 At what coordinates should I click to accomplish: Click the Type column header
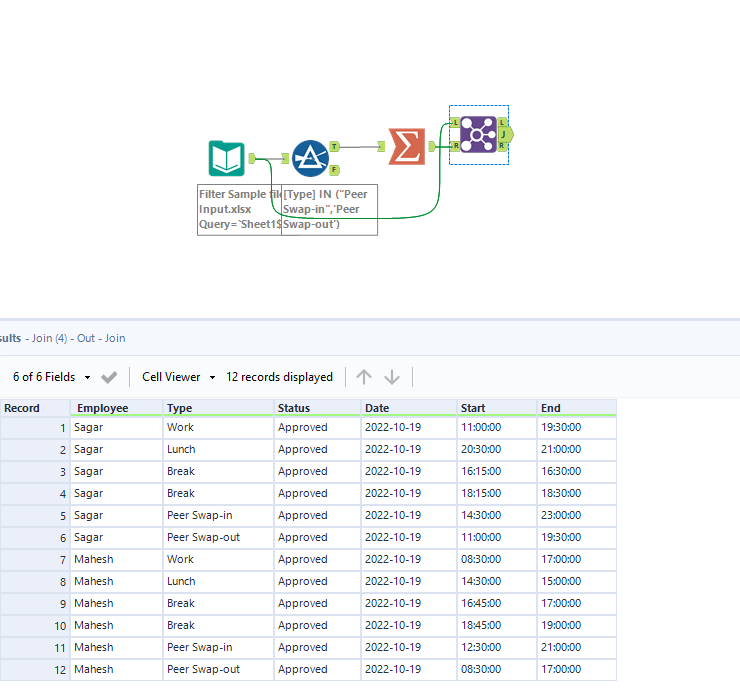[x=219, y=408]
